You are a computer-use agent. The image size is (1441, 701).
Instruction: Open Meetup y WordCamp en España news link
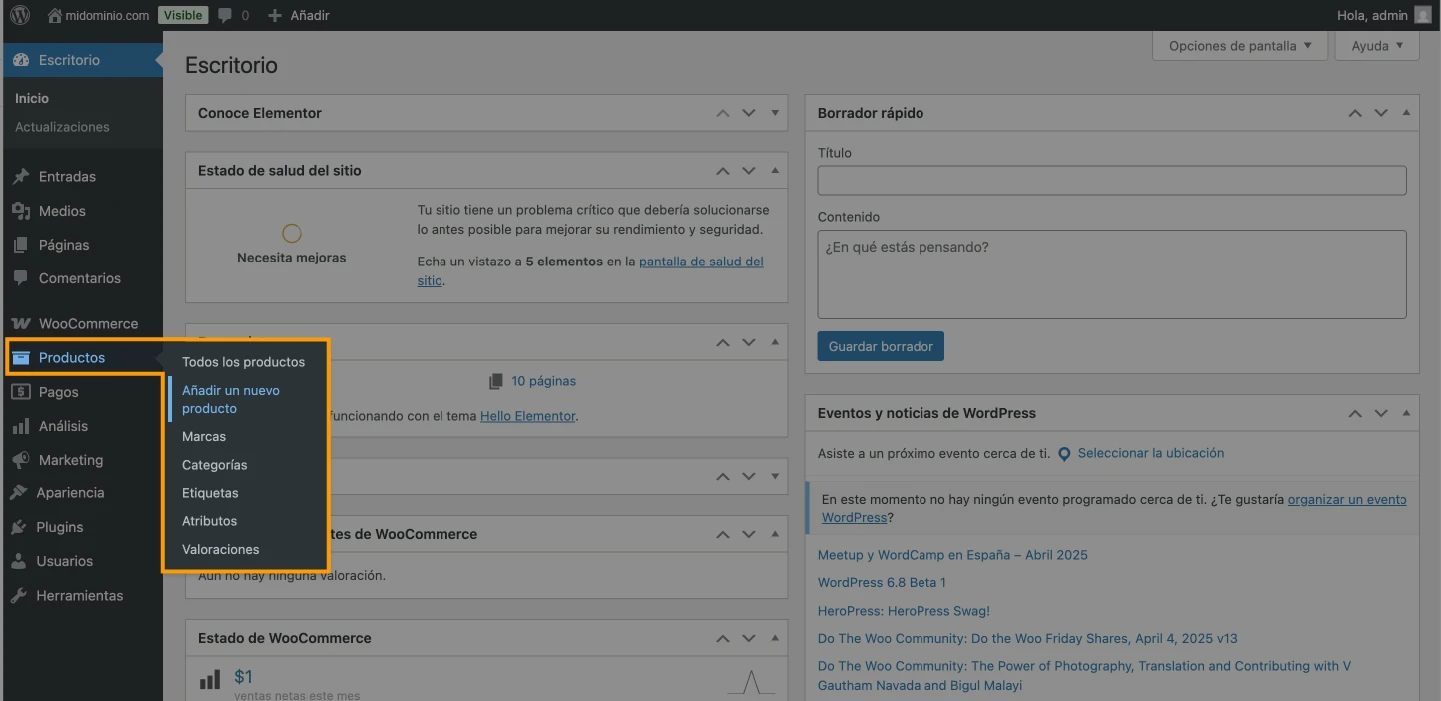click(x=953, y=555)
